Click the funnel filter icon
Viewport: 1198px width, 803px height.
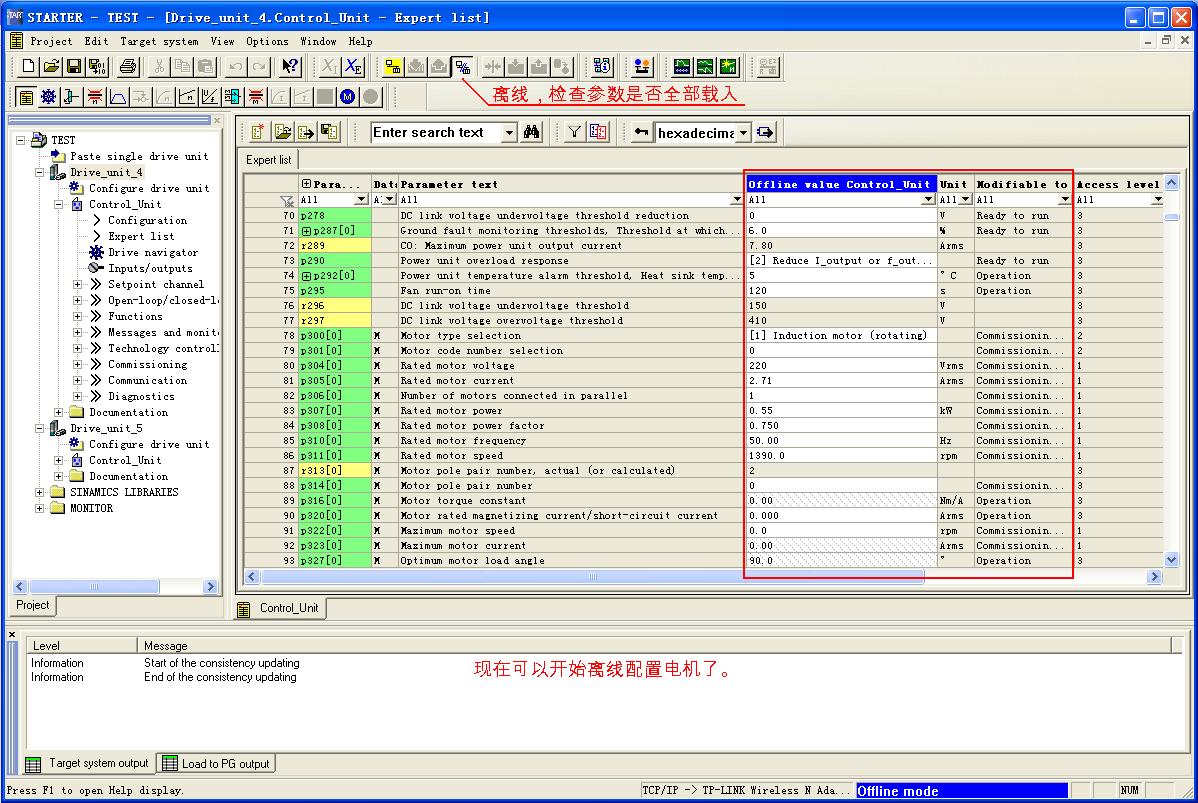point(575,132)
